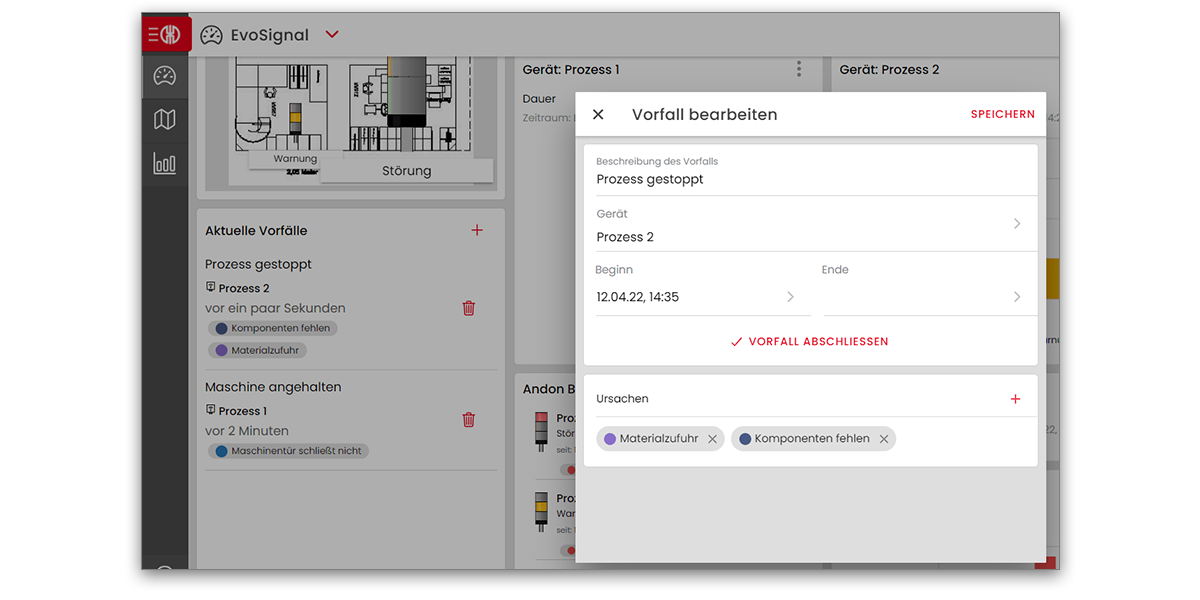Close the Vorfall bearbeiten dialog
This screenshot has height=600, width=1200.
pyautogui.click(x=598, y=115)
